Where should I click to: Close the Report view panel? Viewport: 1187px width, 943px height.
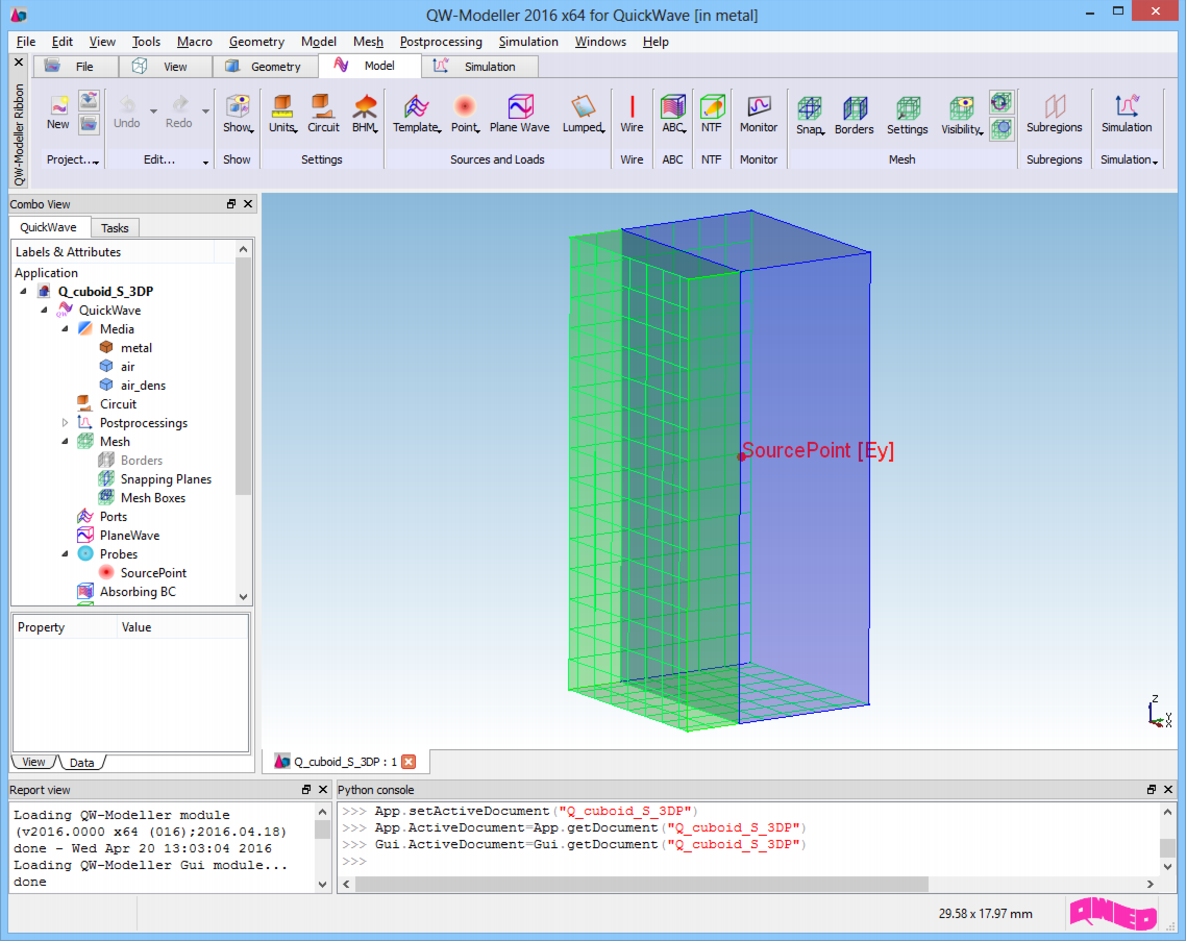(x=322, y=789)
